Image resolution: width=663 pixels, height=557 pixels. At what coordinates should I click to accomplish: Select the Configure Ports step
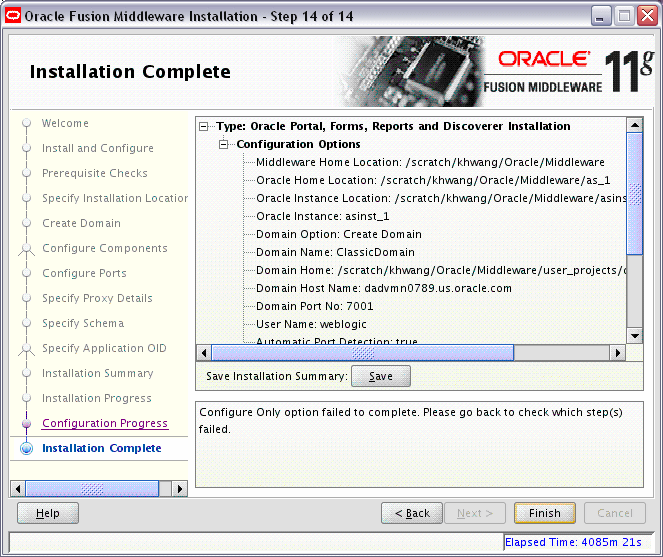[x=84, y=273]
